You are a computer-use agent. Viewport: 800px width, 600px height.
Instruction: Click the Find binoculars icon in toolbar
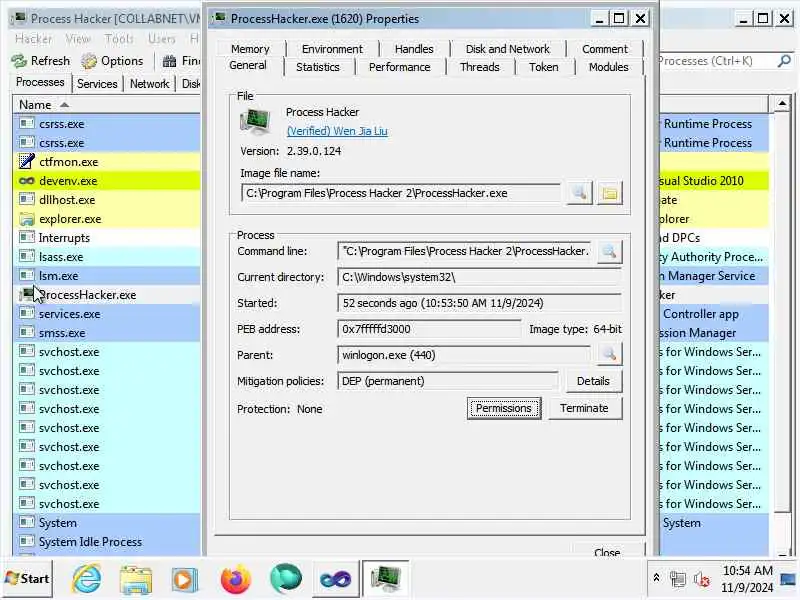tap(169, 61)
